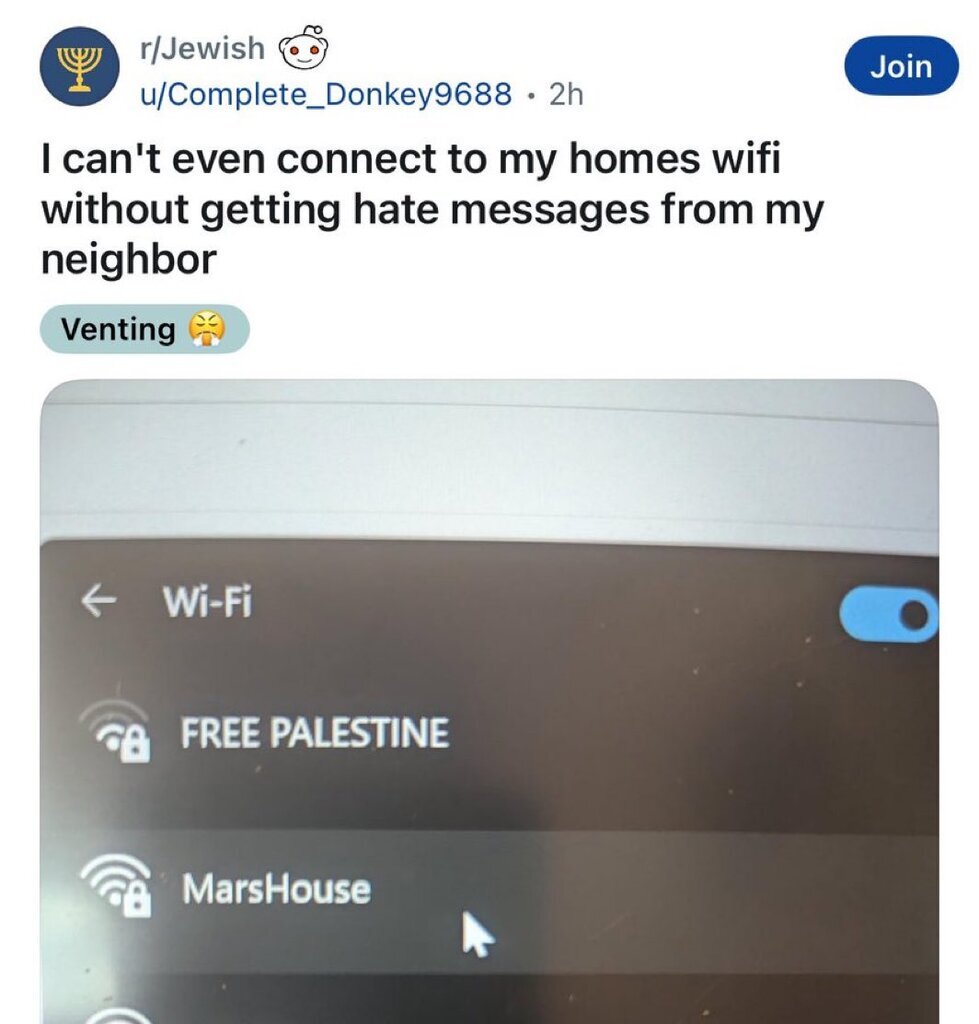Visit the r/Jewish subreddit name link
979x1024 pixels.
[x=202, y=49]
